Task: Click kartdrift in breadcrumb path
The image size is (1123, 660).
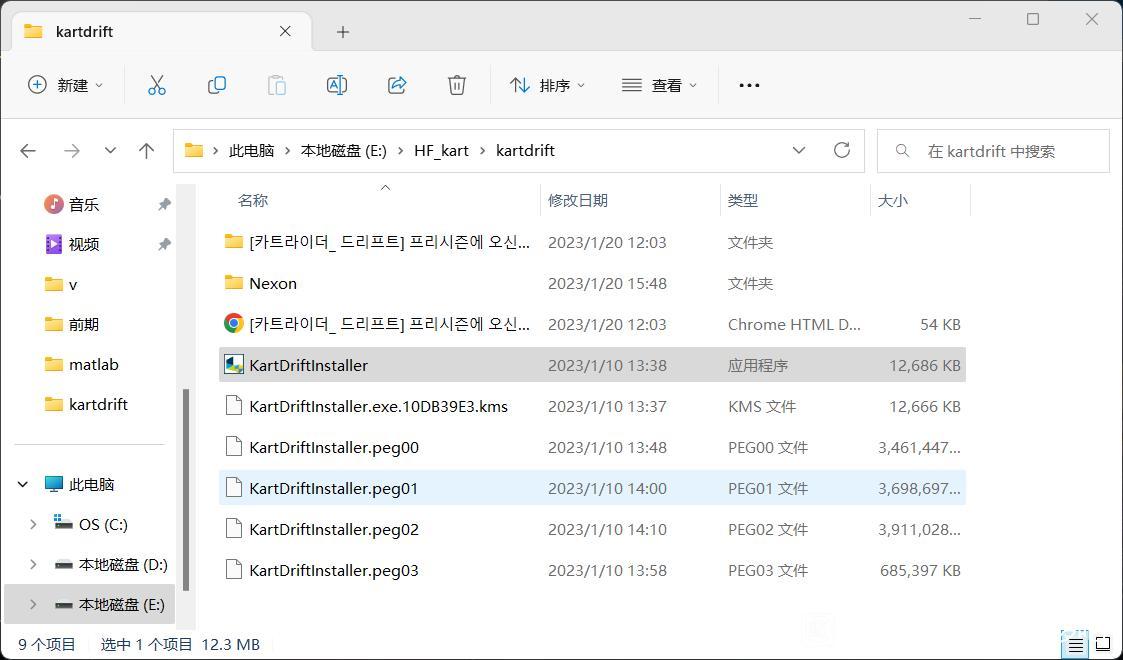Action: (525, 150)
